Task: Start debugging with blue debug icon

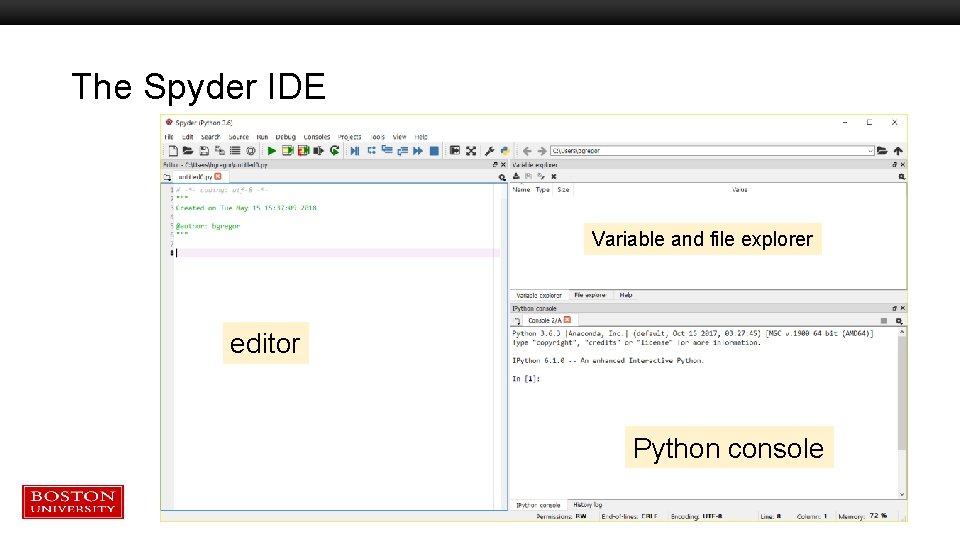Action: (x=354, y=151)
